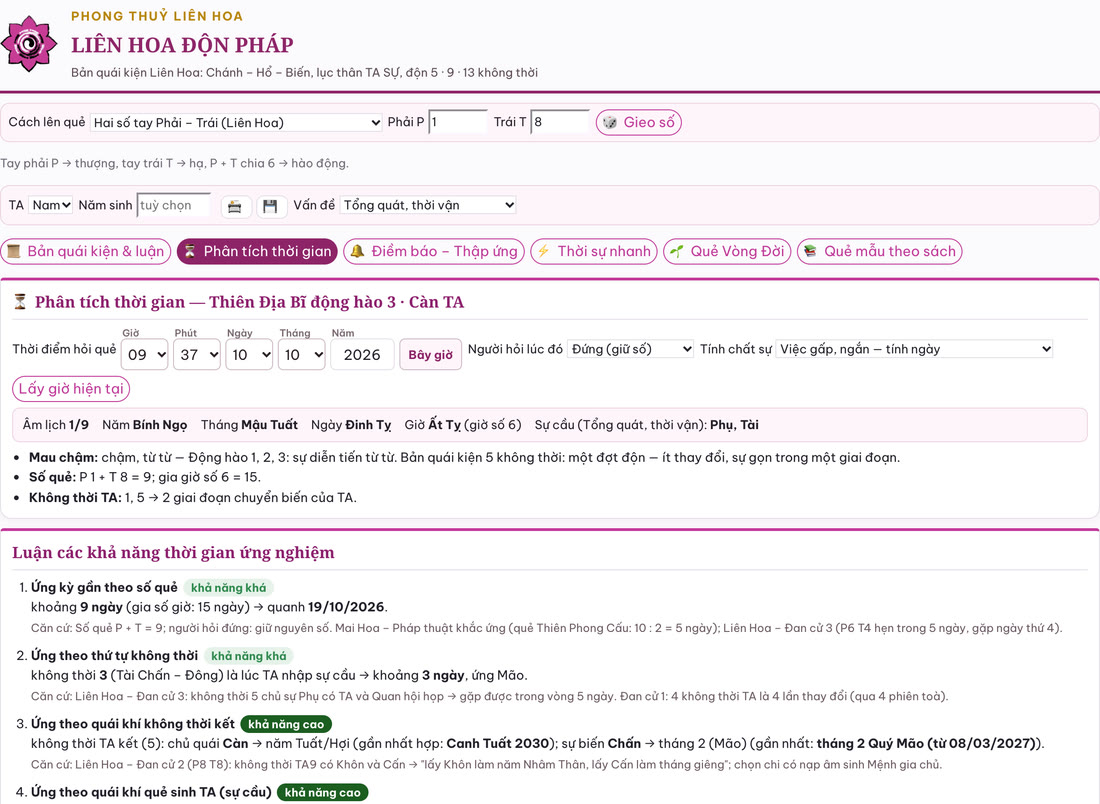1100x804 pixels.
Task: Click the 'Năm Bính Ngọ' text
Action: (145, 424)
